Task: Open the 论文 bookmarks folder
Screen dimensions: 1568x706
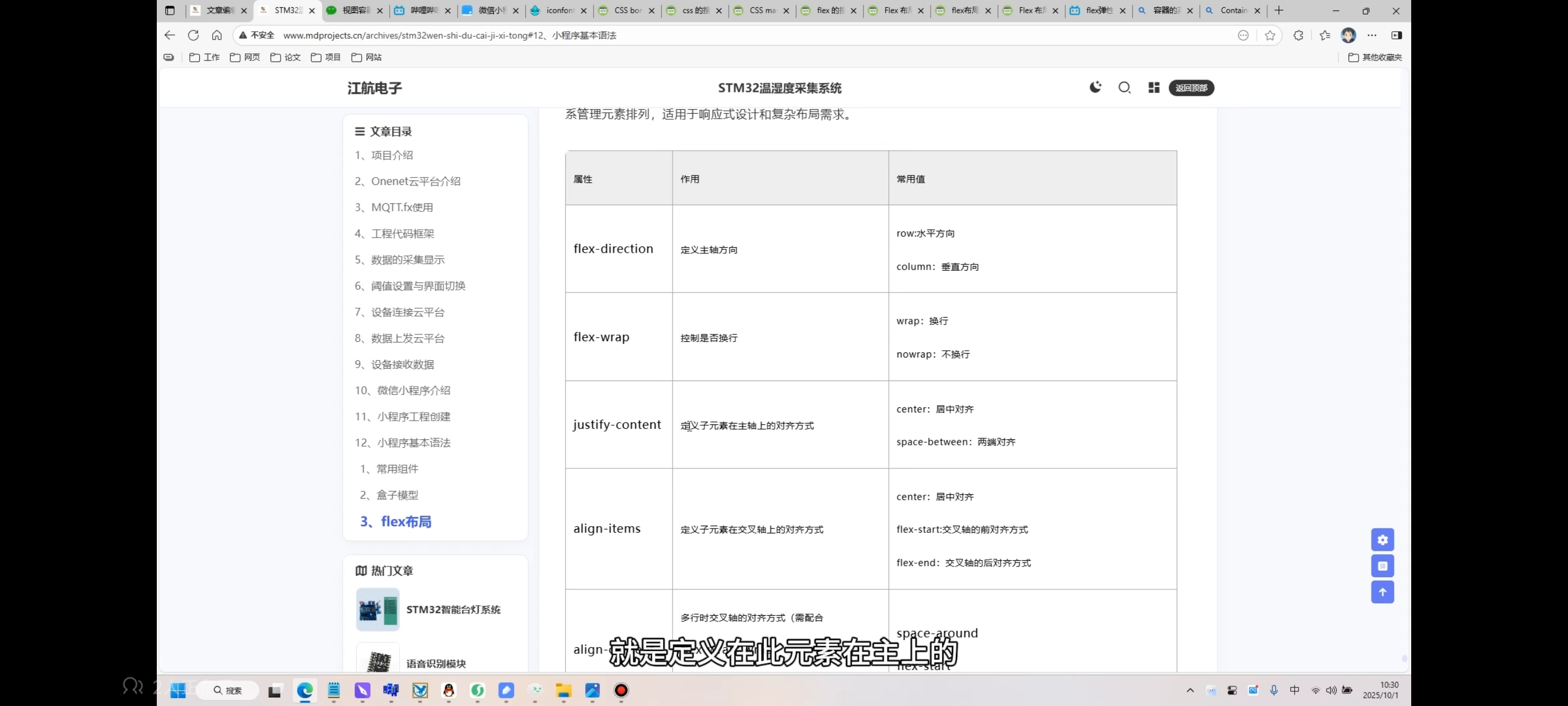Action: (x=286, y=57)
